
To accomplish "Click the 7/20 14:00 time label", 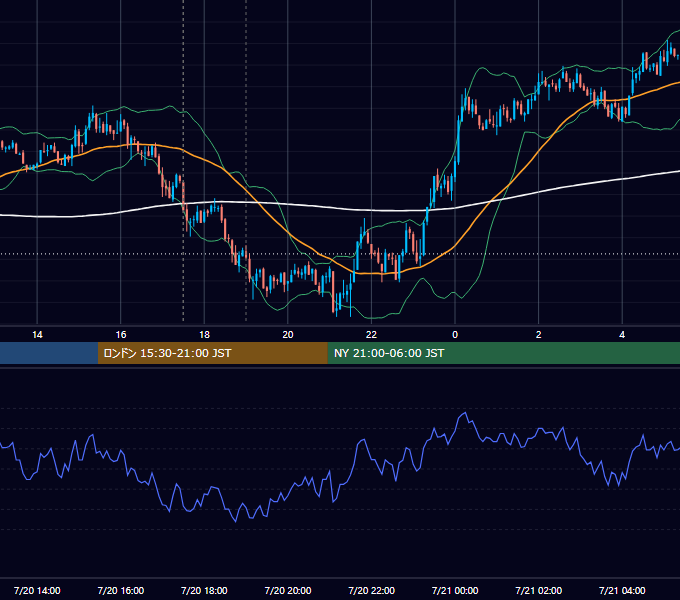I will coord(37,590).
